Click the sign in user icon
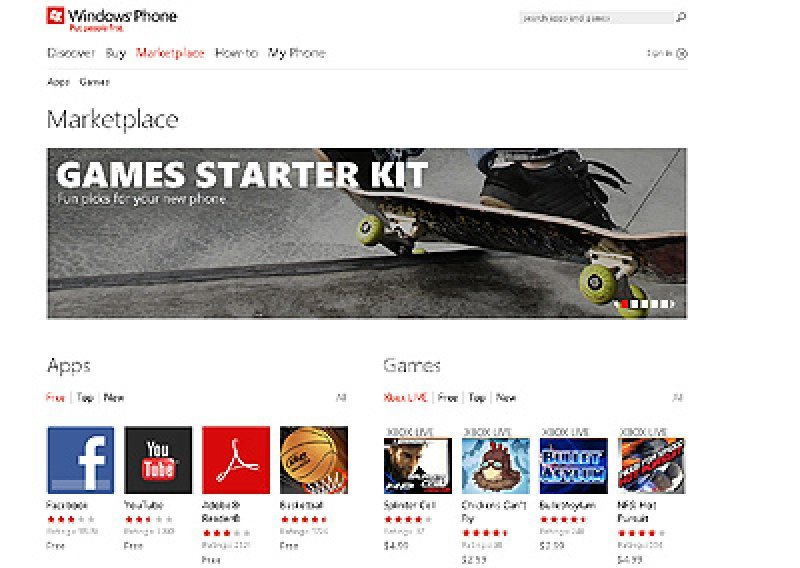The image size is (800, 568). [x=682, y=54]
